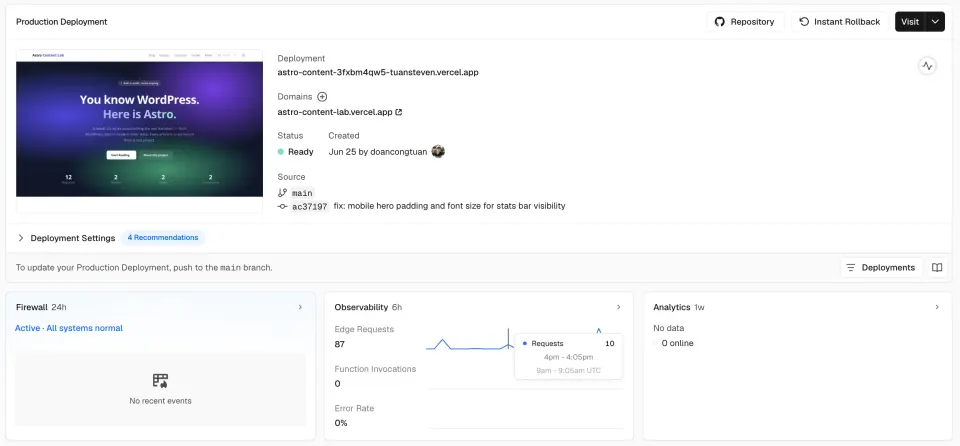Add a domain with the plus icon
The image size is (960, 446).
point(322,97)
